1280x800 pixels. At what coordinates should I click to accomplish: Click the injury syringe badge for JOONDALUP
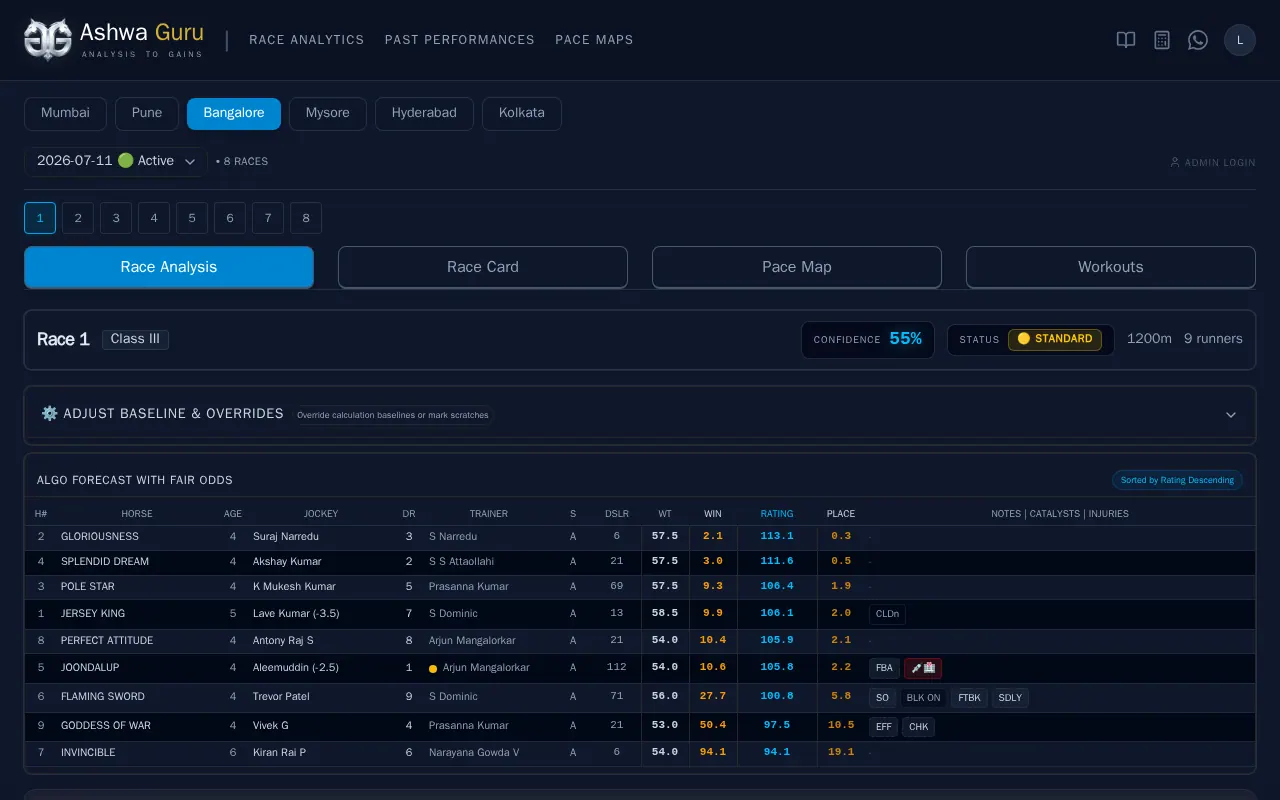(x=923, y=668)
